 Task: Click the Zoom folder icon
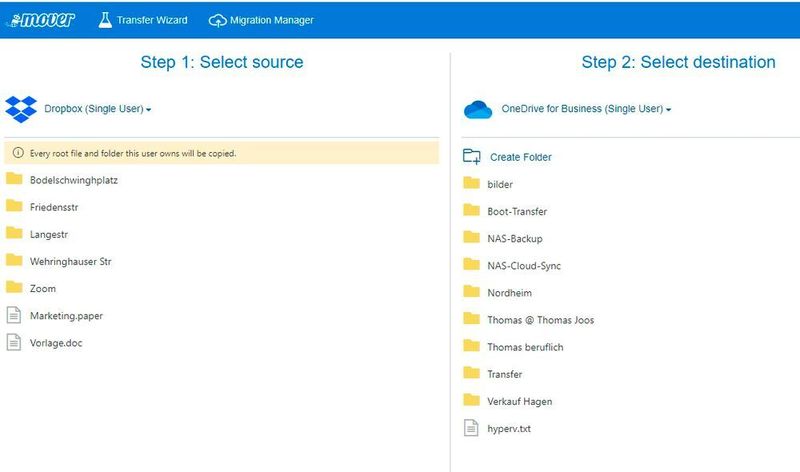point(14,287)
